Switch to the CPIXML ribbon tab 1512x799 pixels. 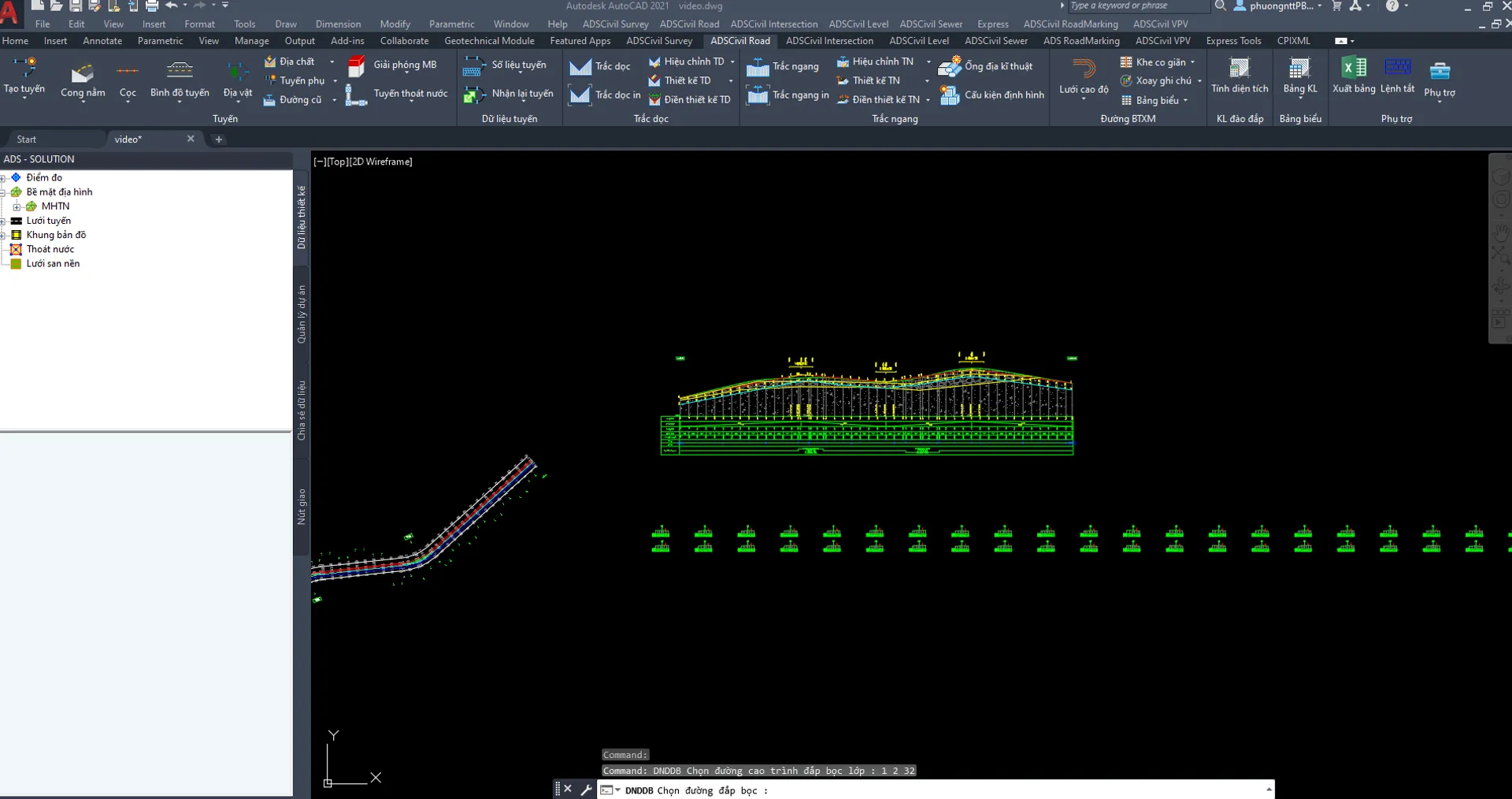(1294, 41)
